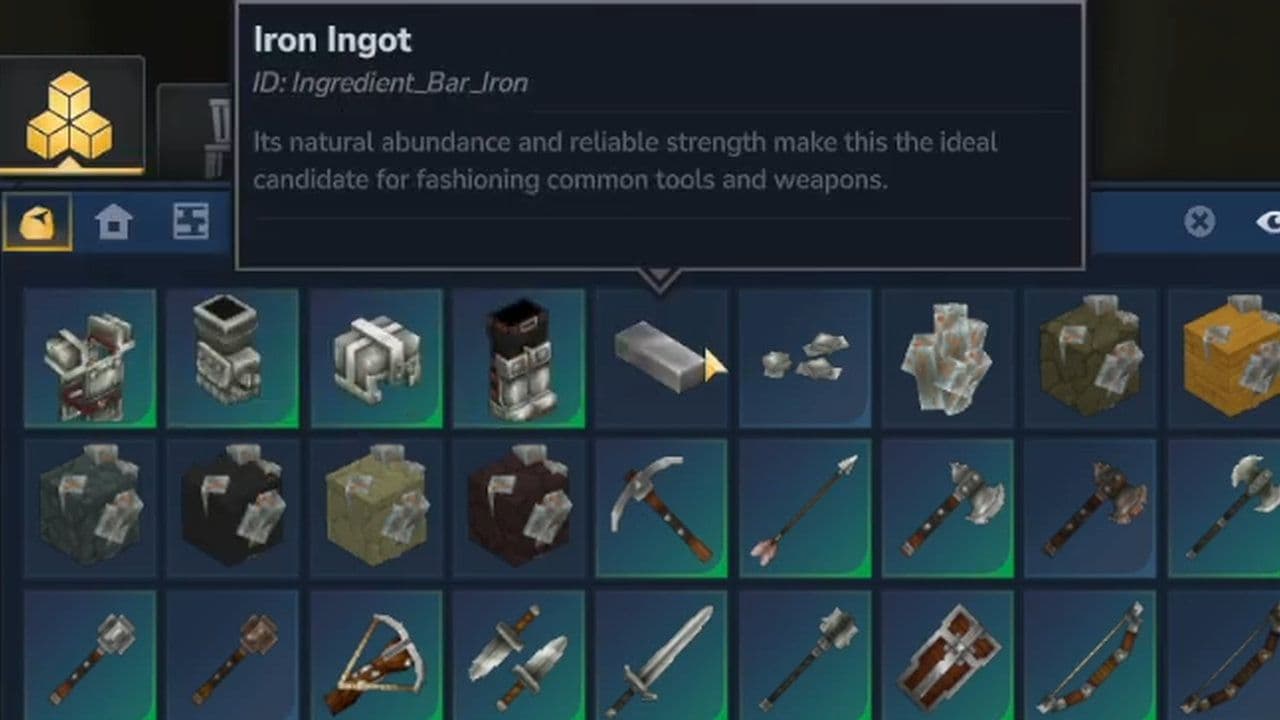This screenshot has height=720, width=1280.
Task: Choose the iron leggings item
Action: coord(518,359)
